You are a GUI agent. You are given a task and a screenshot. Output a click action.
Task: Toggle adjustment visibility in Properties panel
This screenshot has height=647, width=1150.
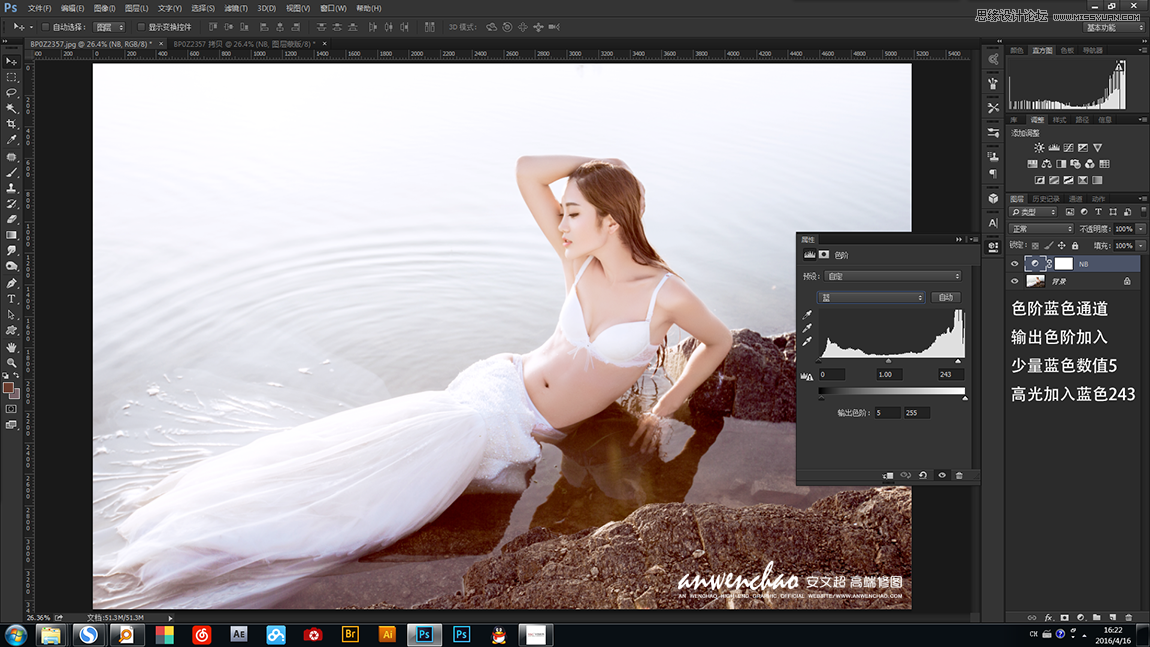click(942, 475)
